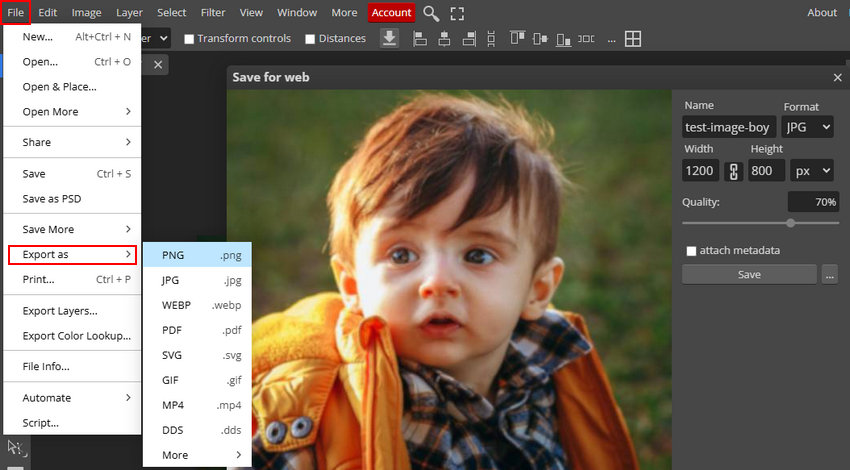This screenshot has width=850, height=470.
Task: Choose New... from File menu
Action: (x=72, y=37)
